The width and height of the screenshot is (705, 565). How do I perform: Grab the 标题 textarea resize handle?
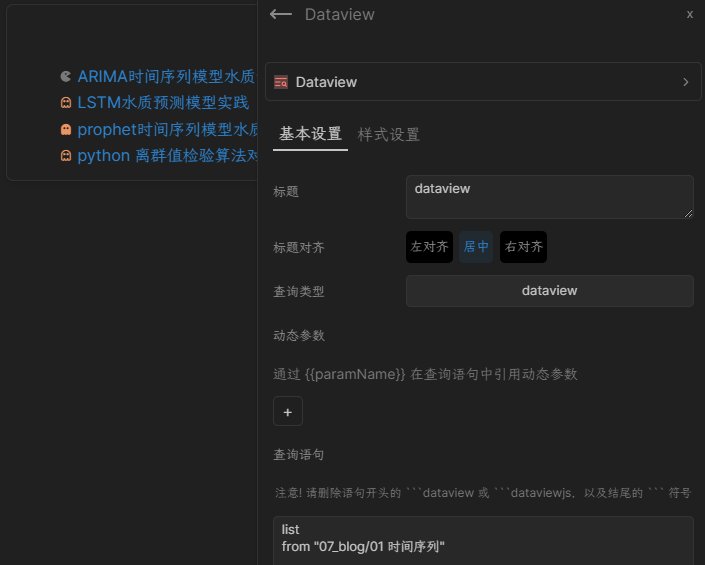click(x=689, y=214)
